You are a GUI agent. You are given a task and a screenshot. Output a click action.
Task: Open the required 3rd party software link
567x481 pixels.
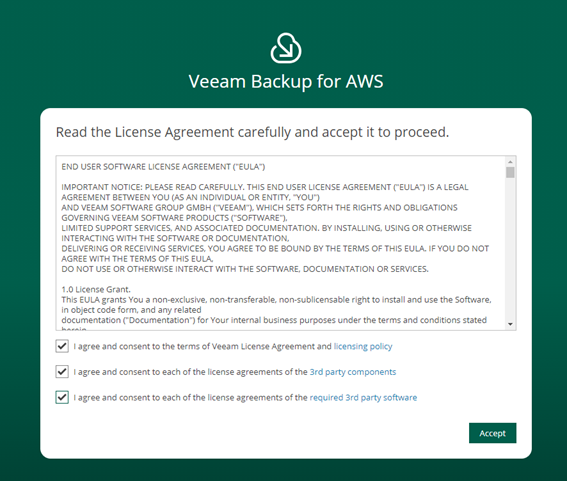coord(363,397)
